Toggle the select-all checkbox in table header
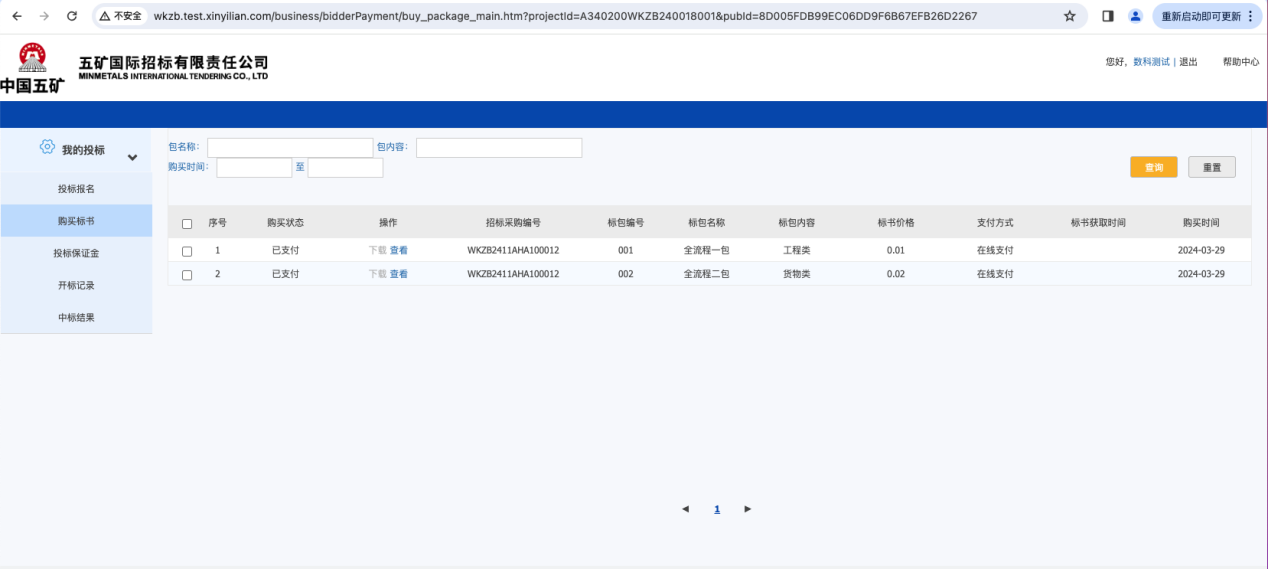The image size is (1268, 569). pyautogui.click(x=187, y=224)
